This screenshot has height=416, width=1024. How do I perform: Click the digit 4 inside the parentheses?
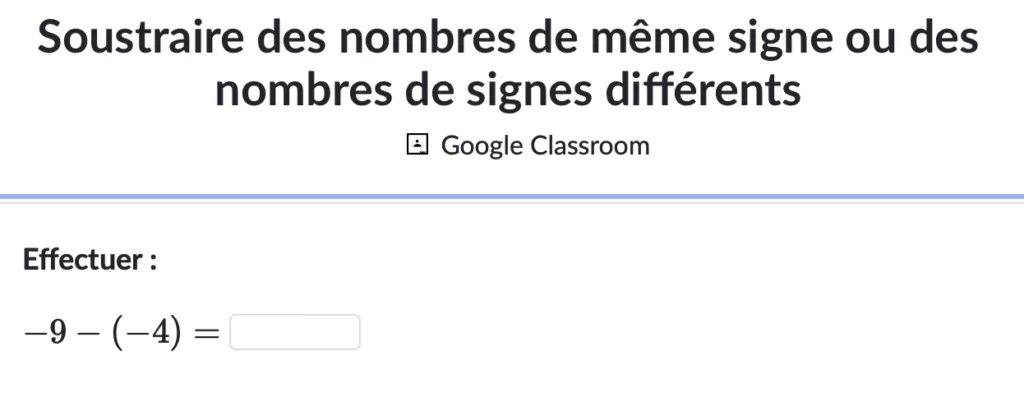tap(163, 334)
